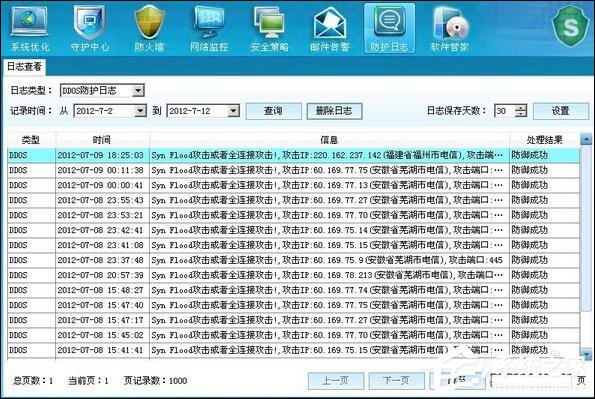Select the log row at 2012-07-08 23:53:21
The height and width of the screenshot is (399, 595).
click(x=294, y=215)
